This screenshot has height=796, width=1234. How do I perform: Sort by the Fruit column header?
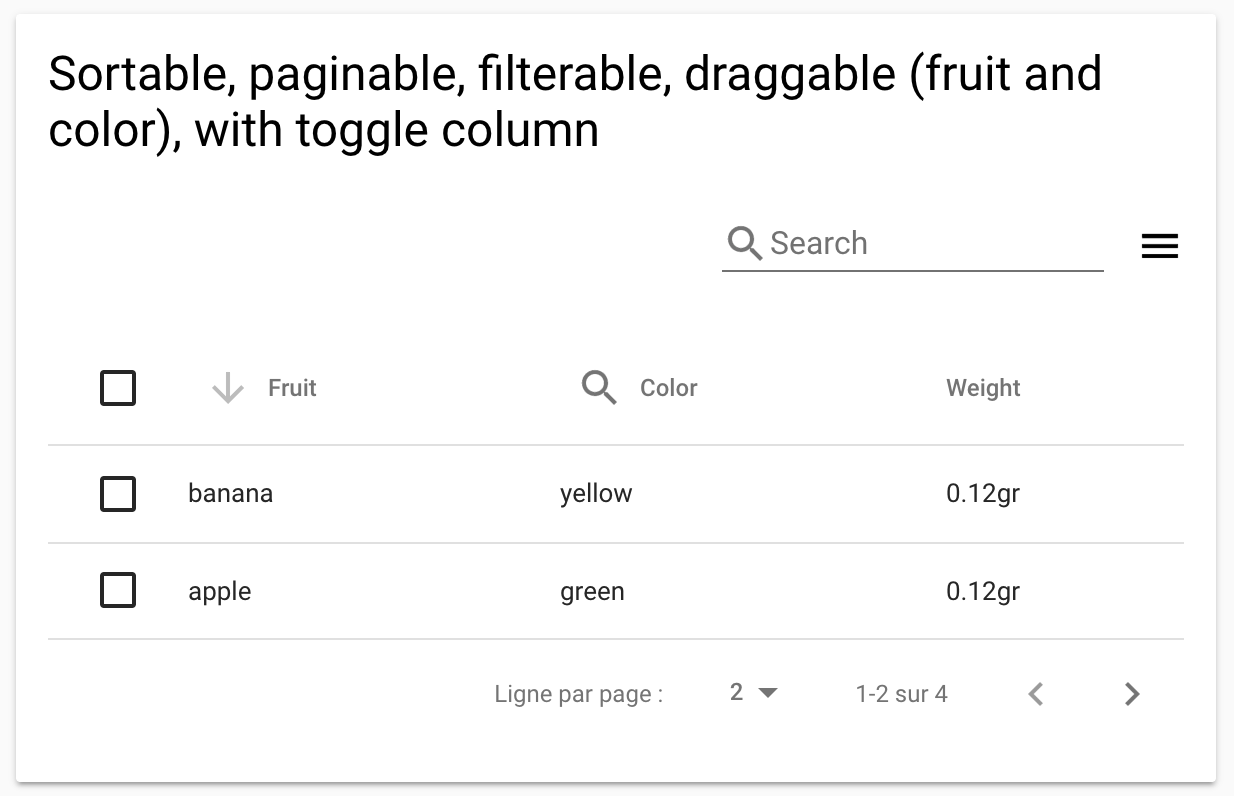coord(292,388)
